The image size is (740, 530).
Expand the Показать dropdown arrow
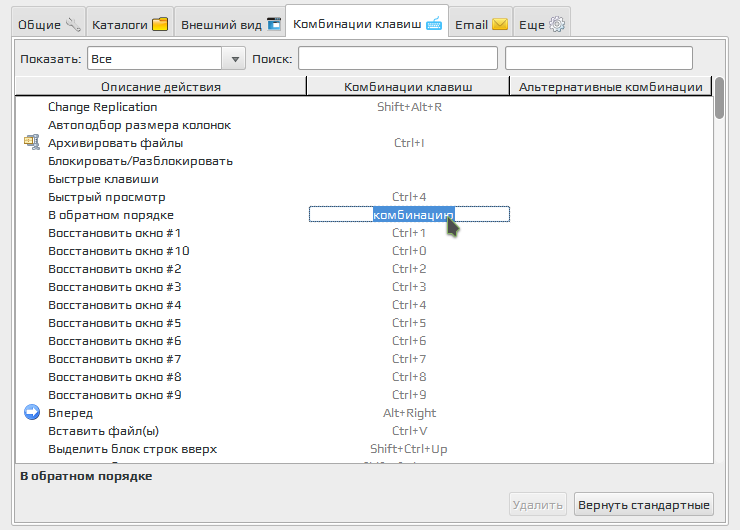click(235, 59)
